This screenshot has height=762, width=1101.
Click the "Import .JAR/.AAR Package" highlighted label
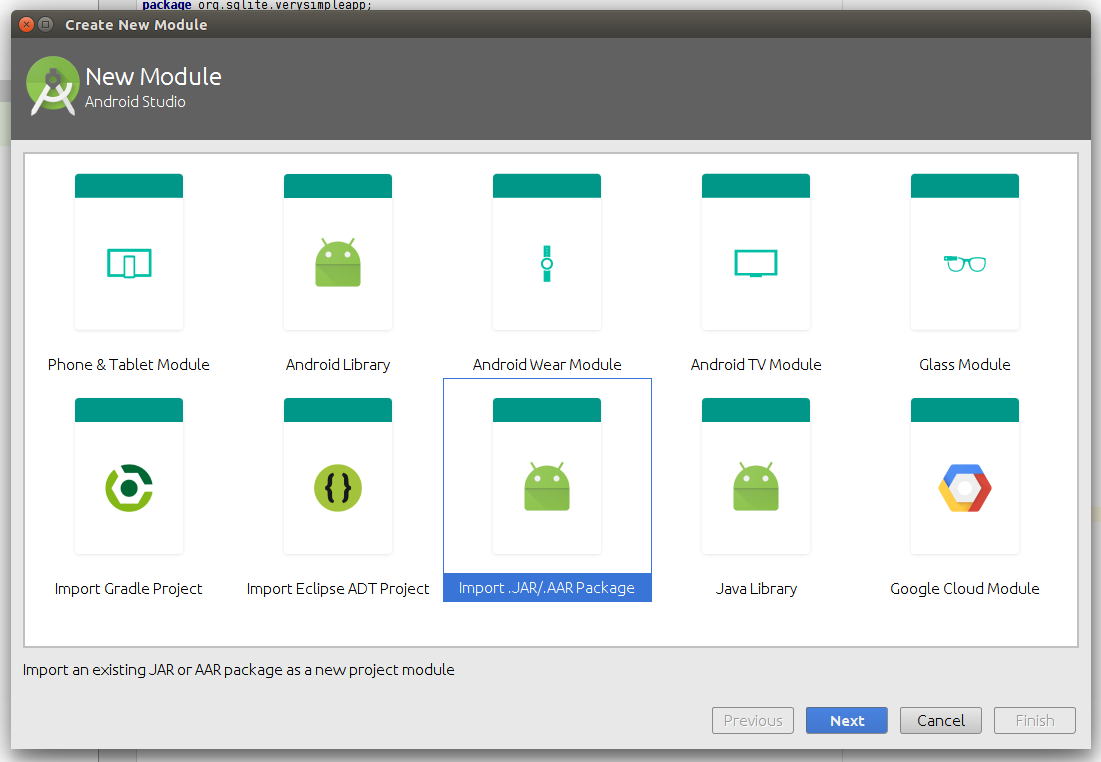546,588
